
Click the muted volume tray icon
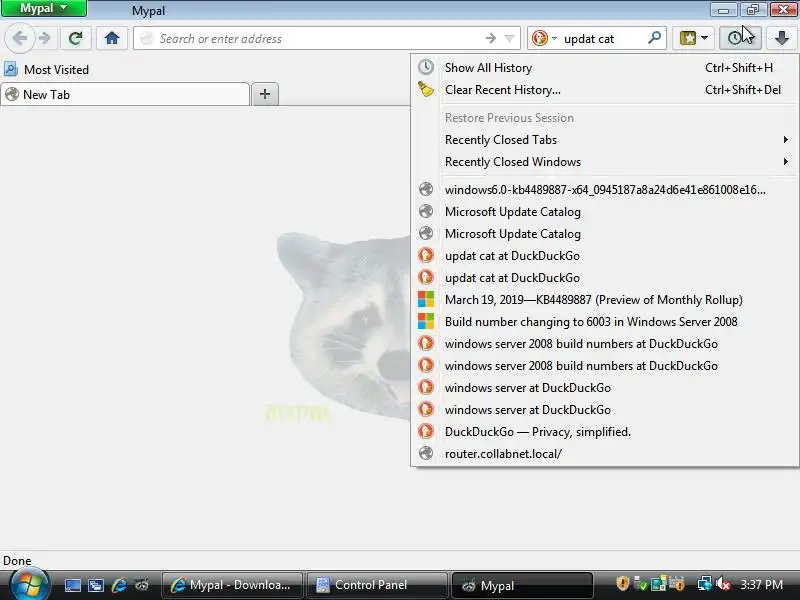[723, 584]
